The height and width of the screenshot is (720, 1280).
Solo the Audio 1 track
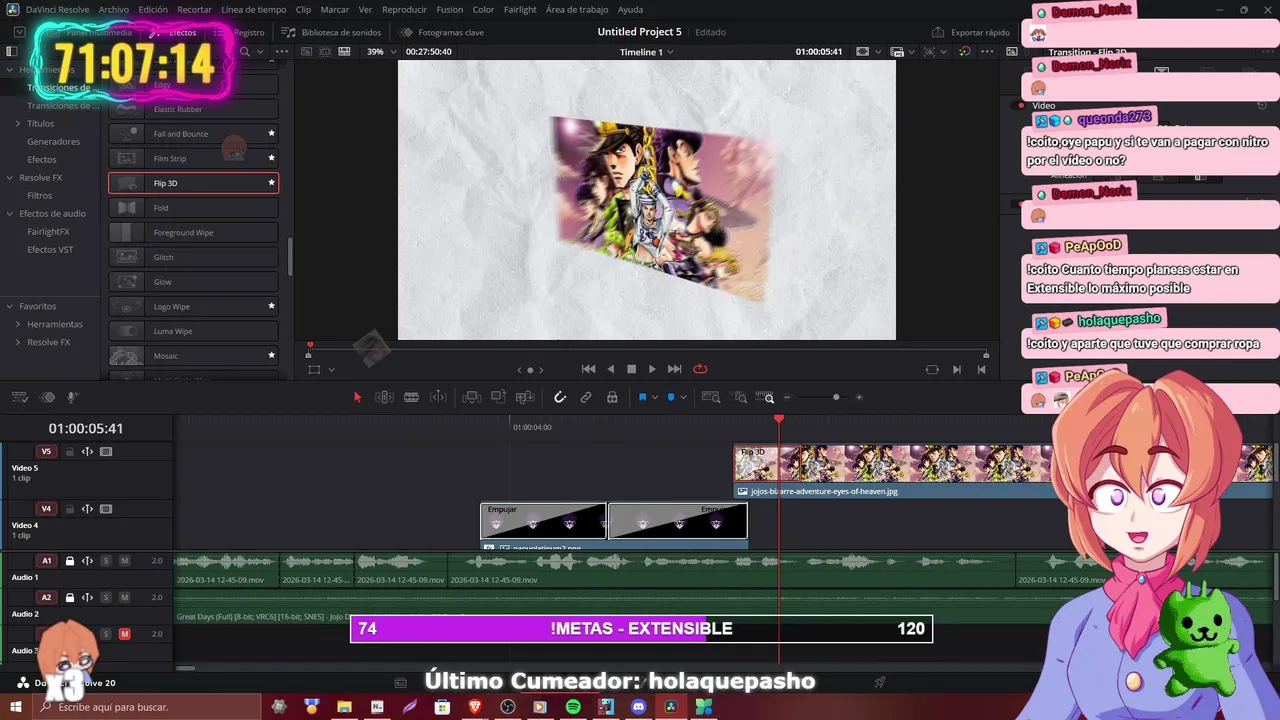(106, 561)
